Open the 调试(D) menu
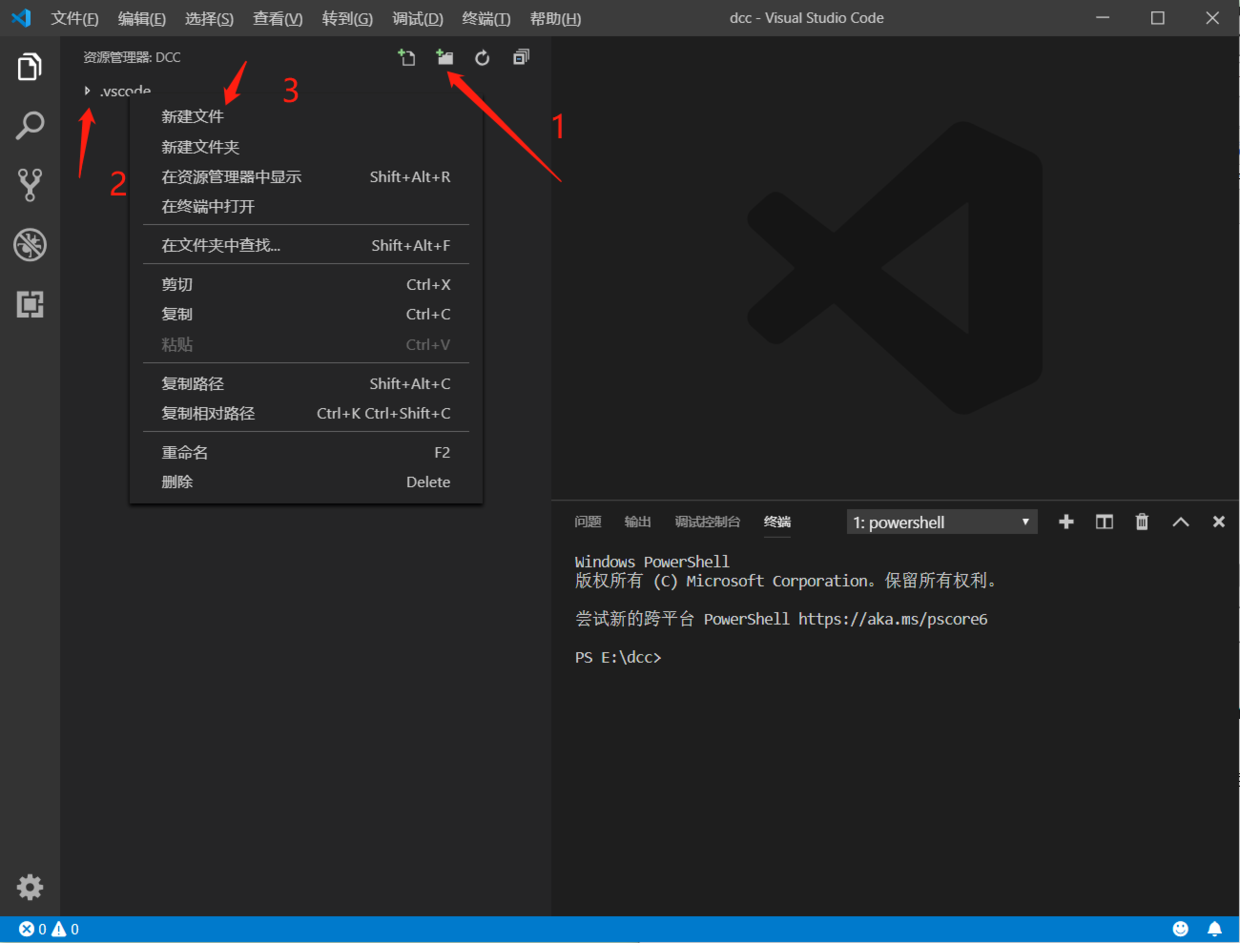The image size is (1240, 943). (x=418, y=19)
